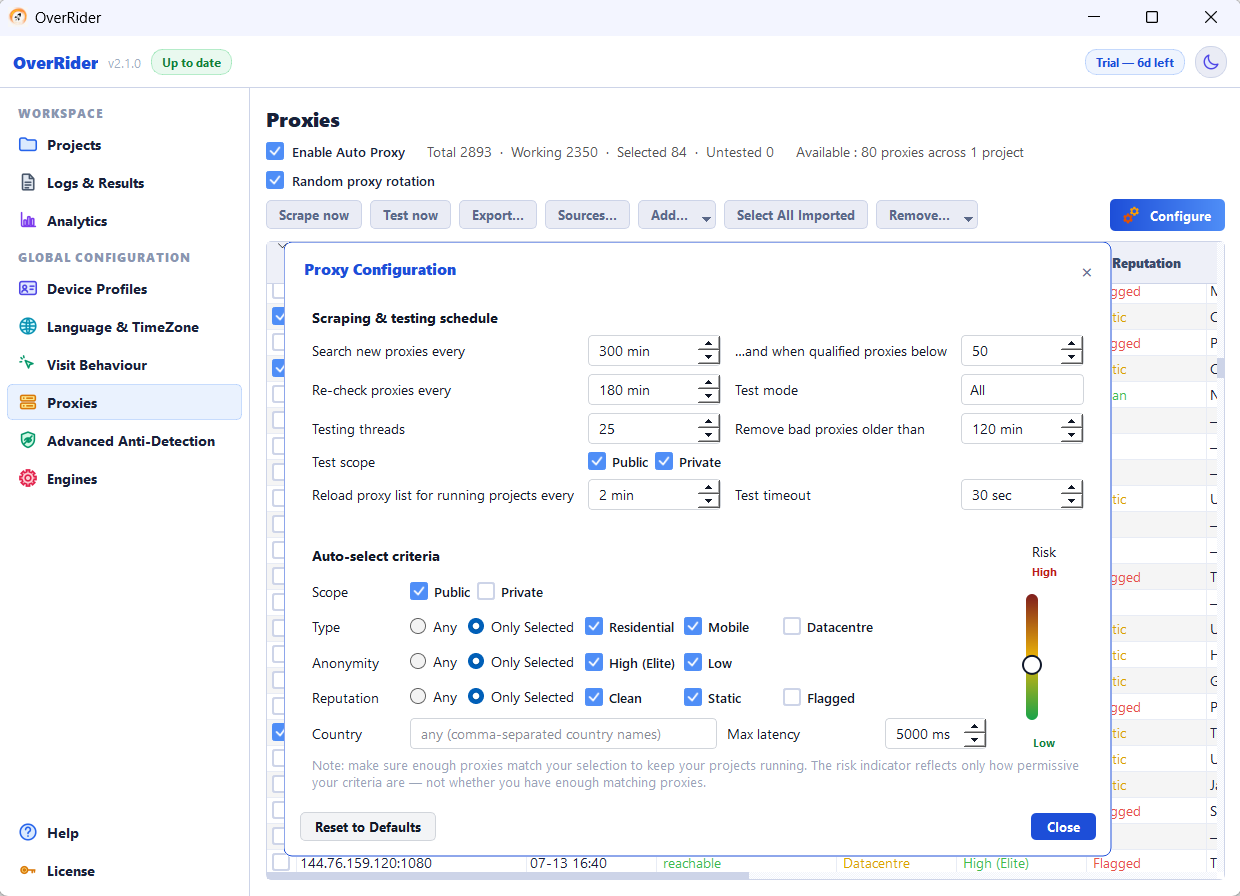This screenshot has height=896, width=1240.
Task: Select Any for Type
Action: [419, 627]
